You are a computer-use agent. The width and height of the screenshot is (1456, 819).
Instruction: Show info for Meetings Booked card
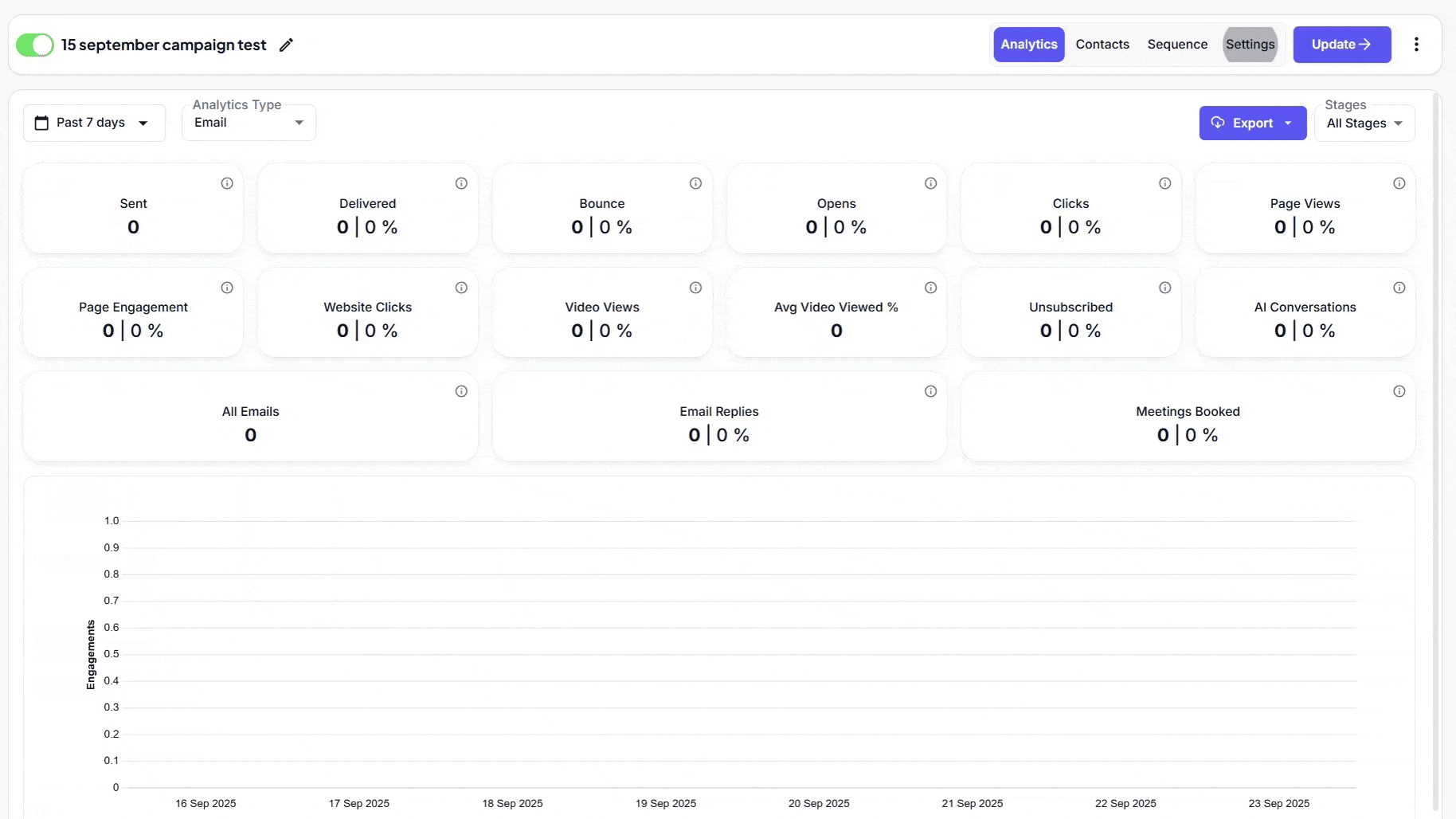point(1399,391)
